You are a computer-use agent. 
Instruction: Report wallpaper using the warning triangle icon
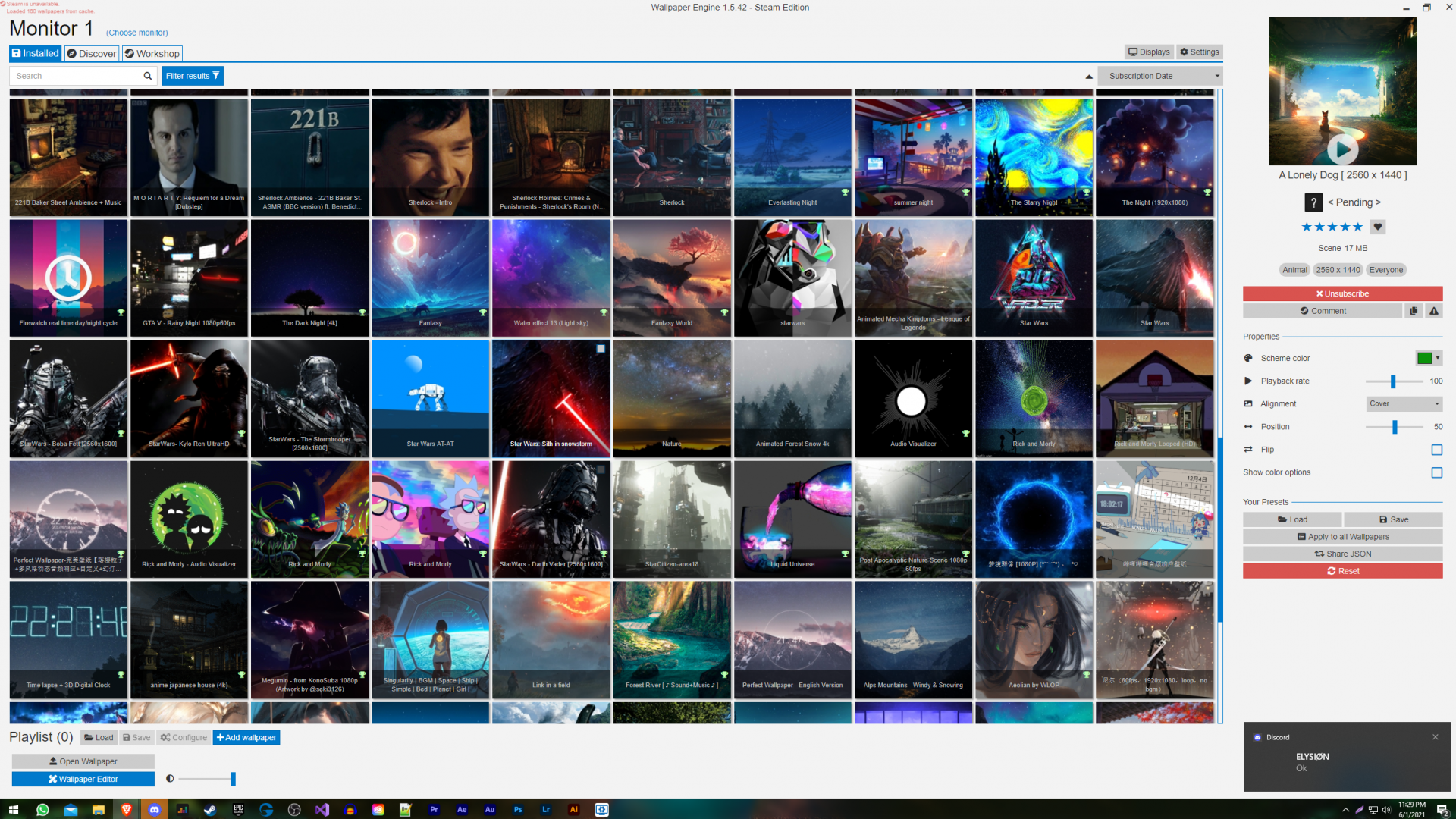[1434, 311]
